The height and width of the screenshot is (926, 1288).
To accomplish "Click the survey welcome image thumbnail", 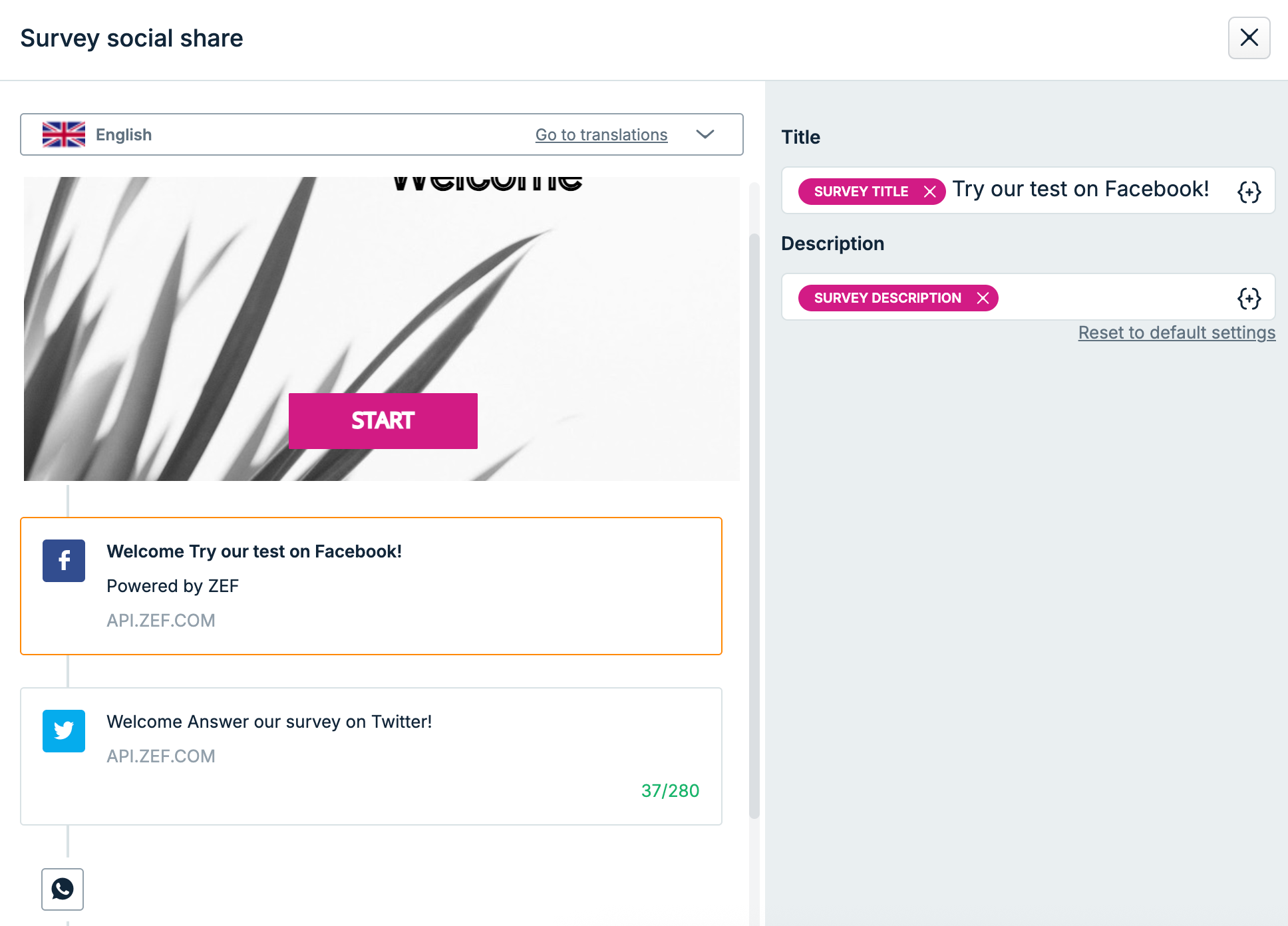I will click(382, 329).
